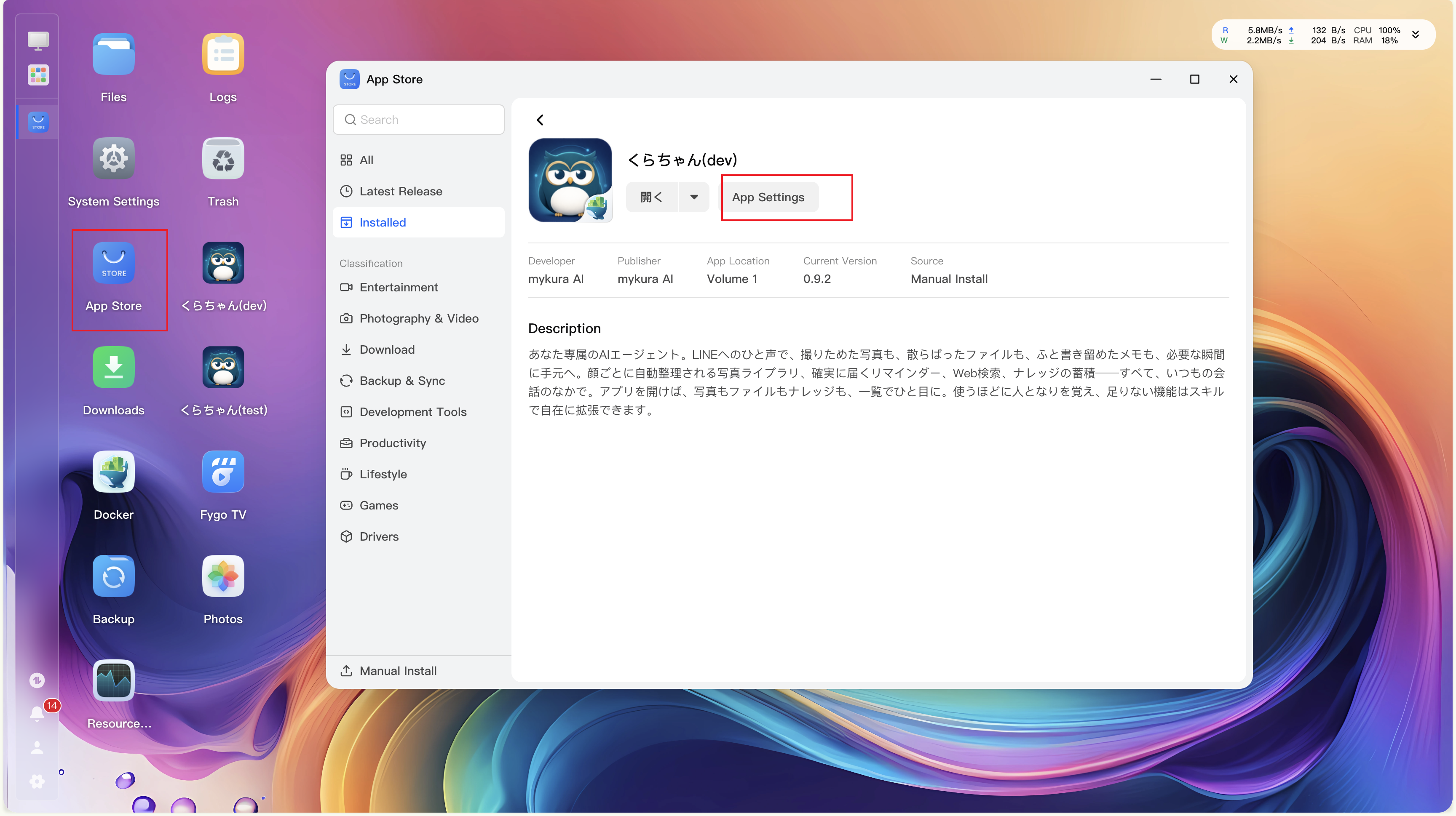Image resolution: width=1456 pixels, height=816 pixels.
Task: Click the desktop monitor icon in the dock
Action: click(38, 41)
